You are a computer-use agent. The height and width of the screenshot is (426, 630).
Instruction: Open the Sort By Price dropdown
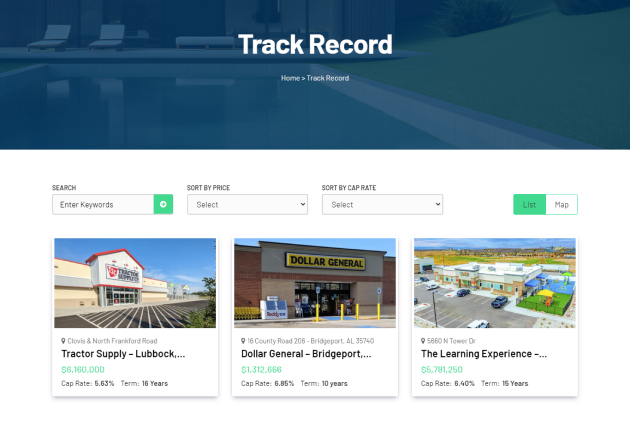pos(247,204)
